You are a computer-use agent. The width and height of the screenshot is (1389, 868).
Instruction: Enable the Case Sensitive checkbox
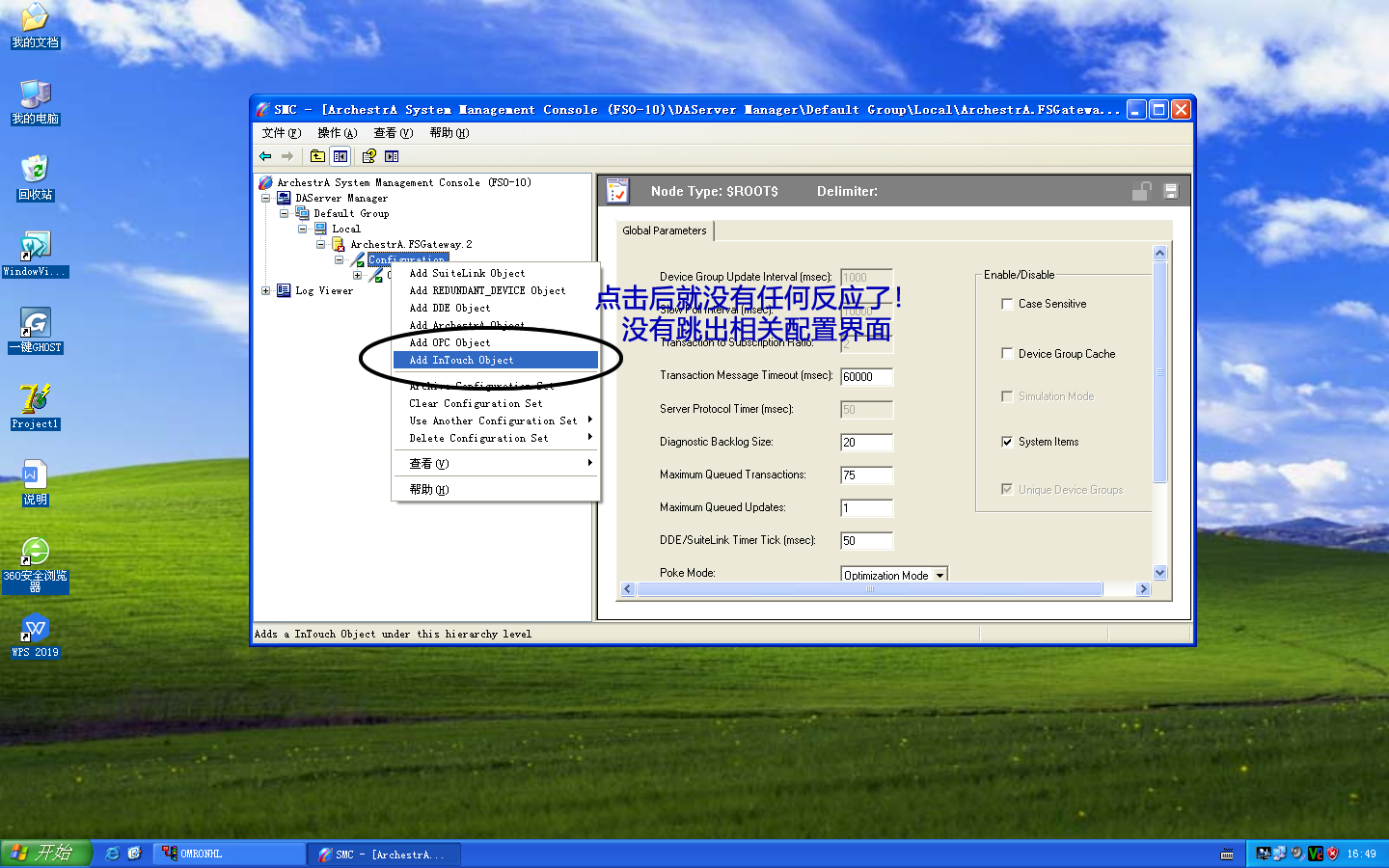tap(1007, 304)
